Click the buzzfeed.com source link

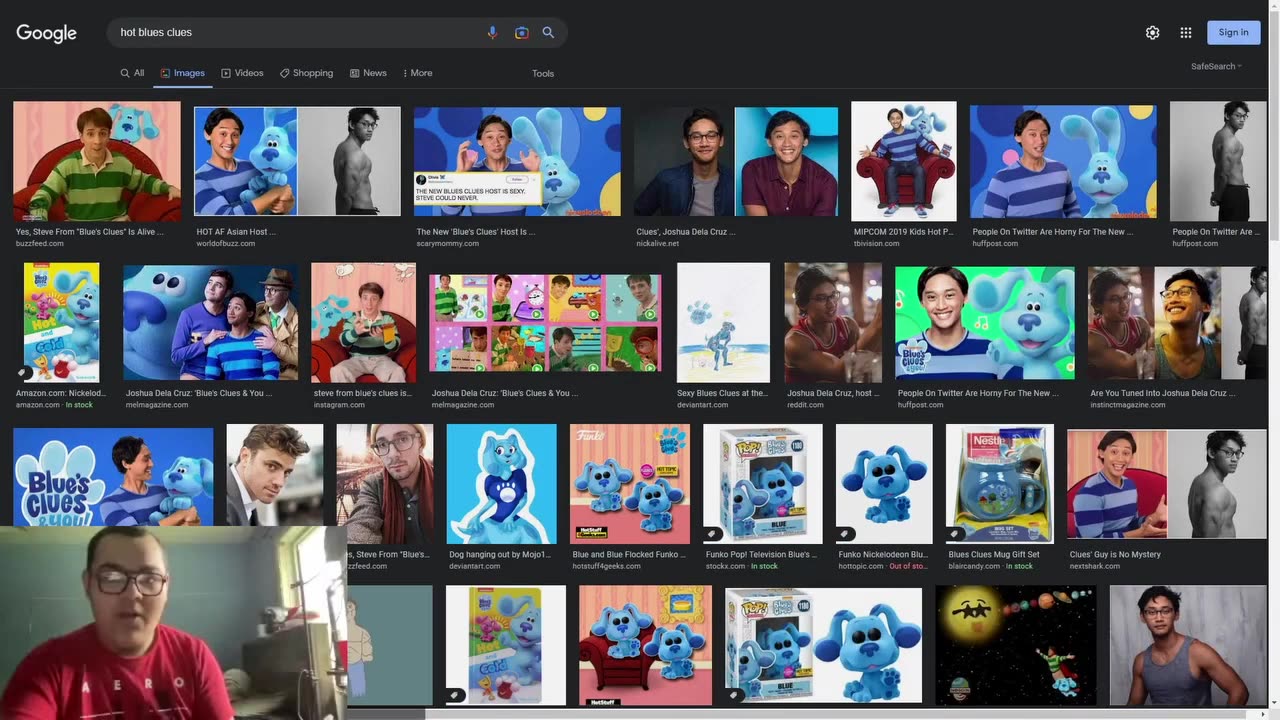[x=40, y=243]
